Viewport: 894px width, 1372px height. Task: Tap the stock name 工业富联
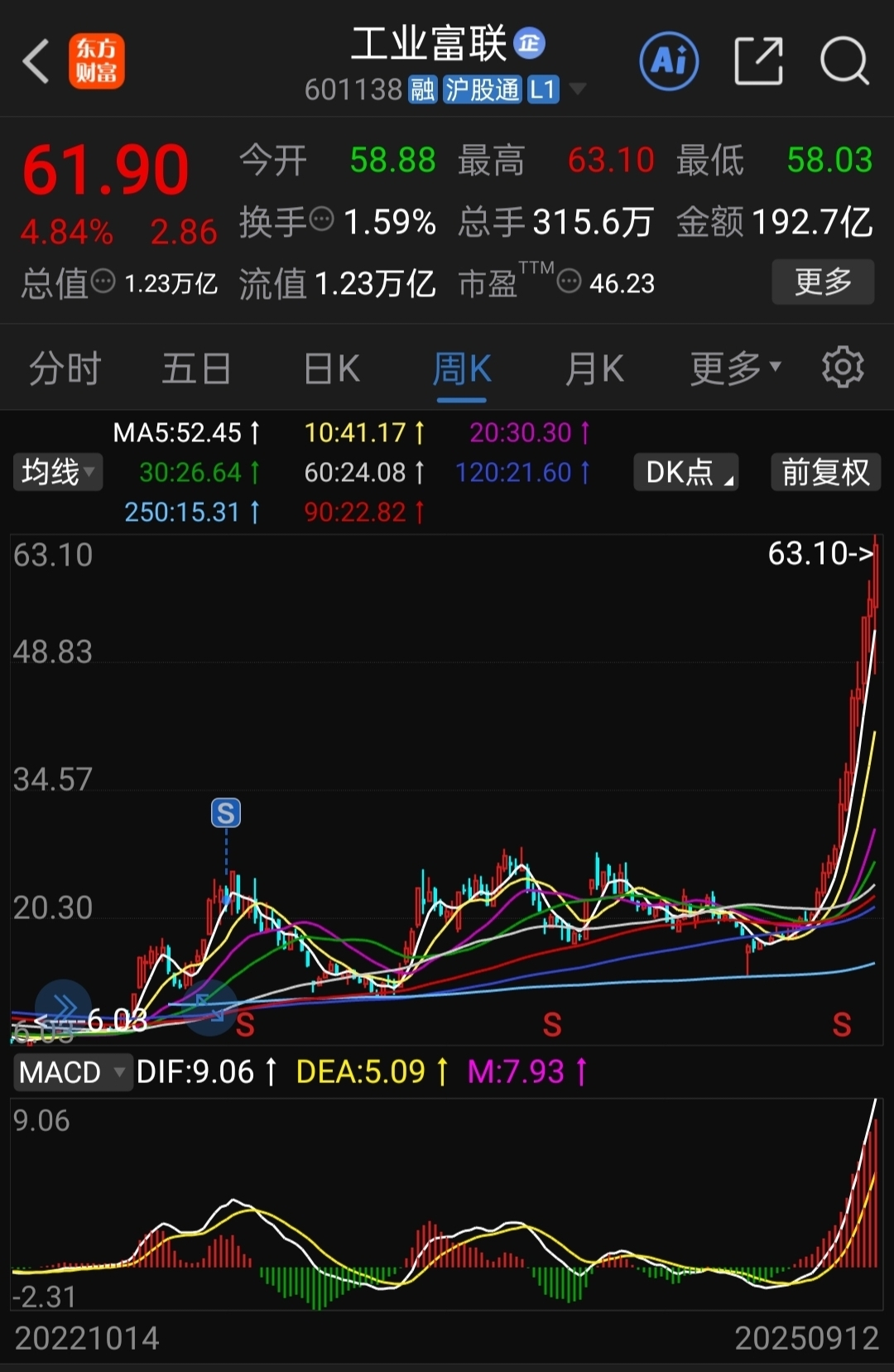(429, 43)
